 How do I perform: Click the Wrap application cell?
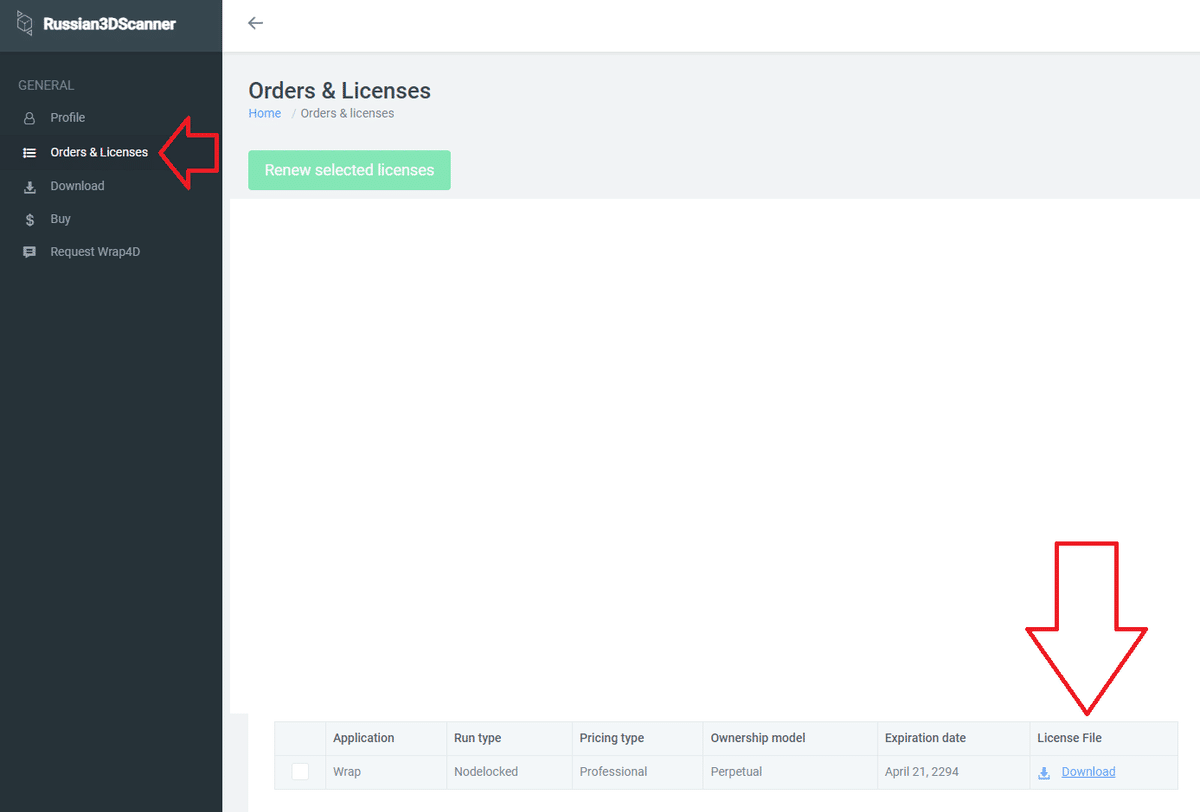(x=347, y=772)
